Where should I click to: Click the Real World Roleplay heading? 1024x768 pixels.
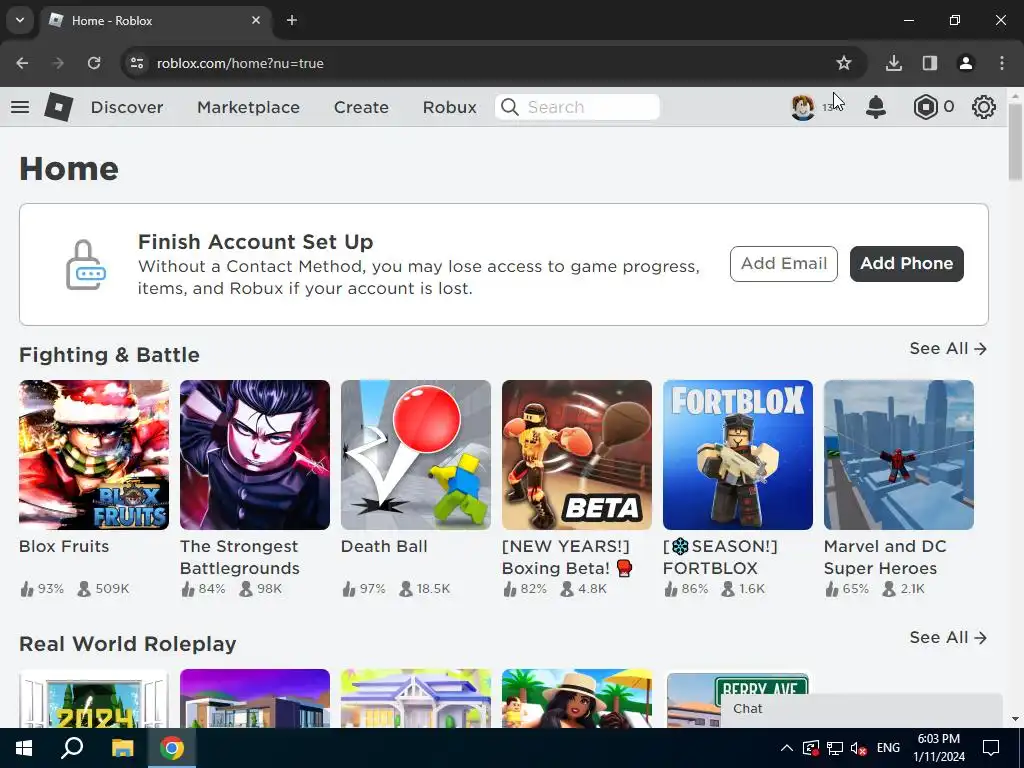(127, 644)
